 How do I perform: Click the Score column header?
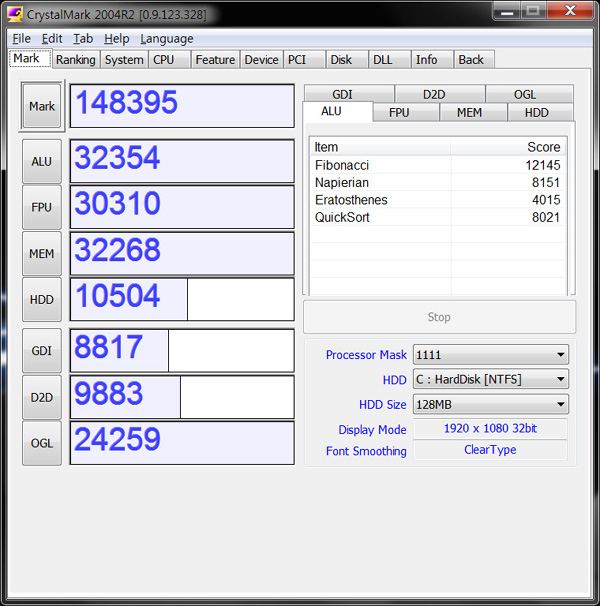pos(508,147)
